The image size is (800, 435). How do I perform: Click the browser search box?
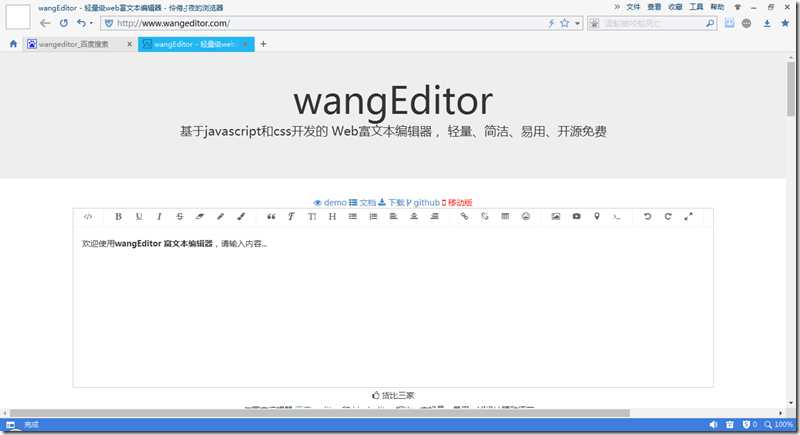(x=651, y=23)
